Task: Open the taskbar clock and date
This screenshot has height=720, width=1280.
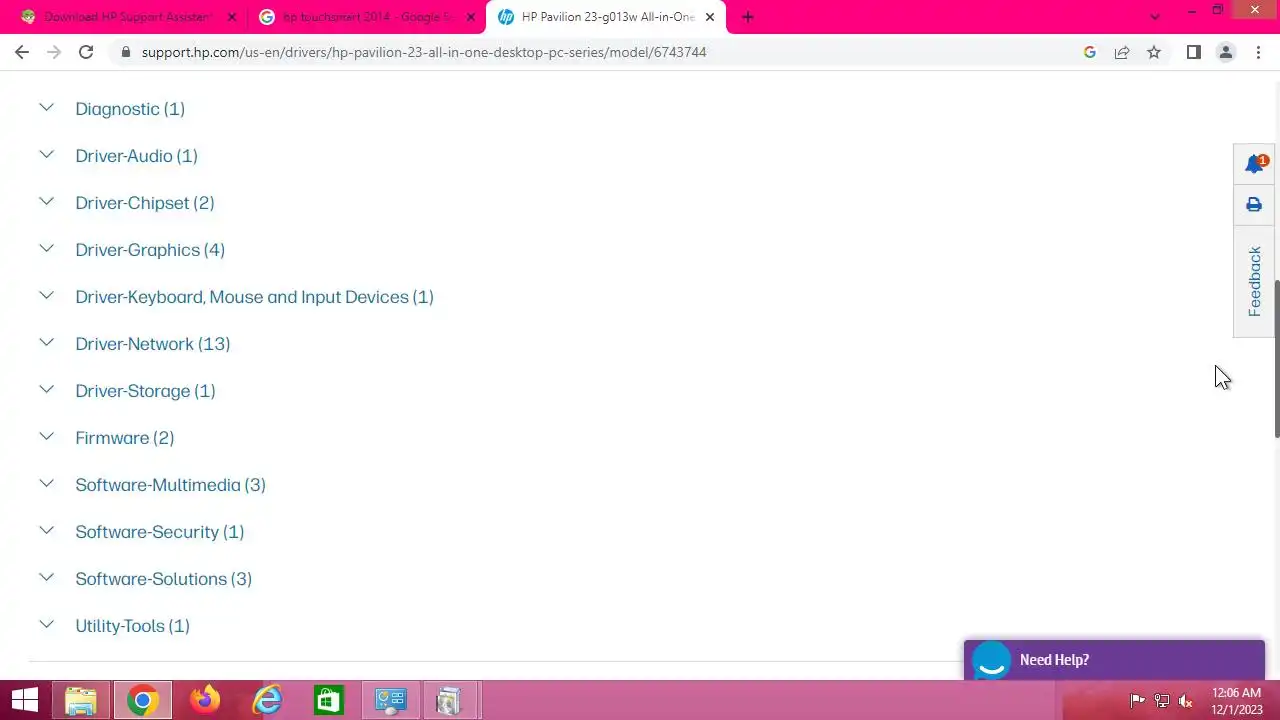Action: tap(1237, 701)
